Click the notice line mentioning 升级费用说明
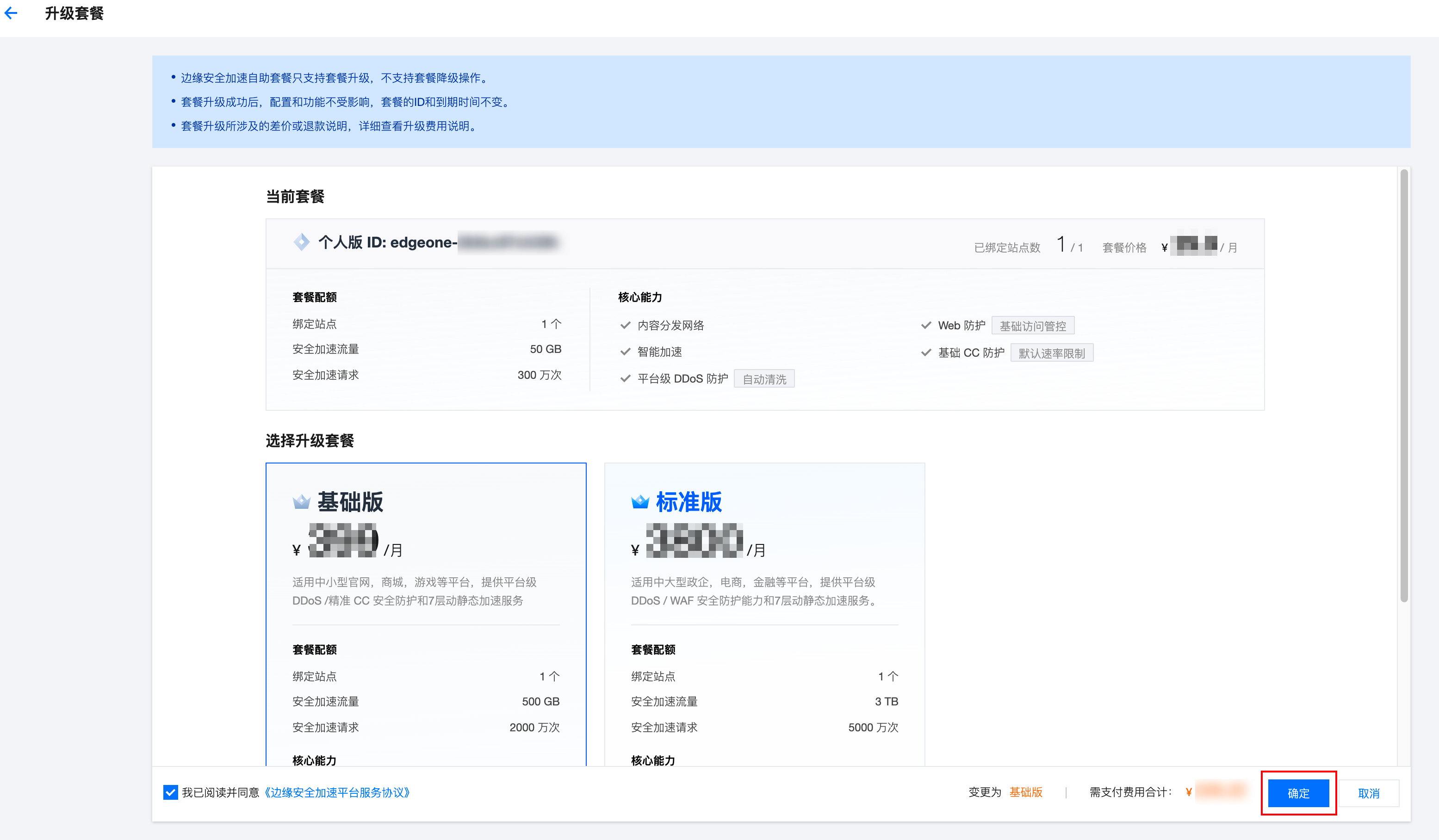This screenshot has height=840, width=1439. click(330, 126)
